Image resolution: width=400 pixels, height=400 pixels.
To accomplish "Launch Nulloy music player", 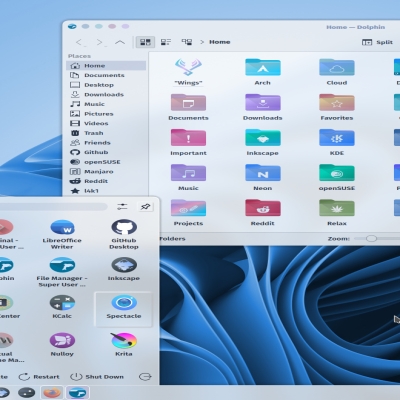I will click(x=62, y=345).
